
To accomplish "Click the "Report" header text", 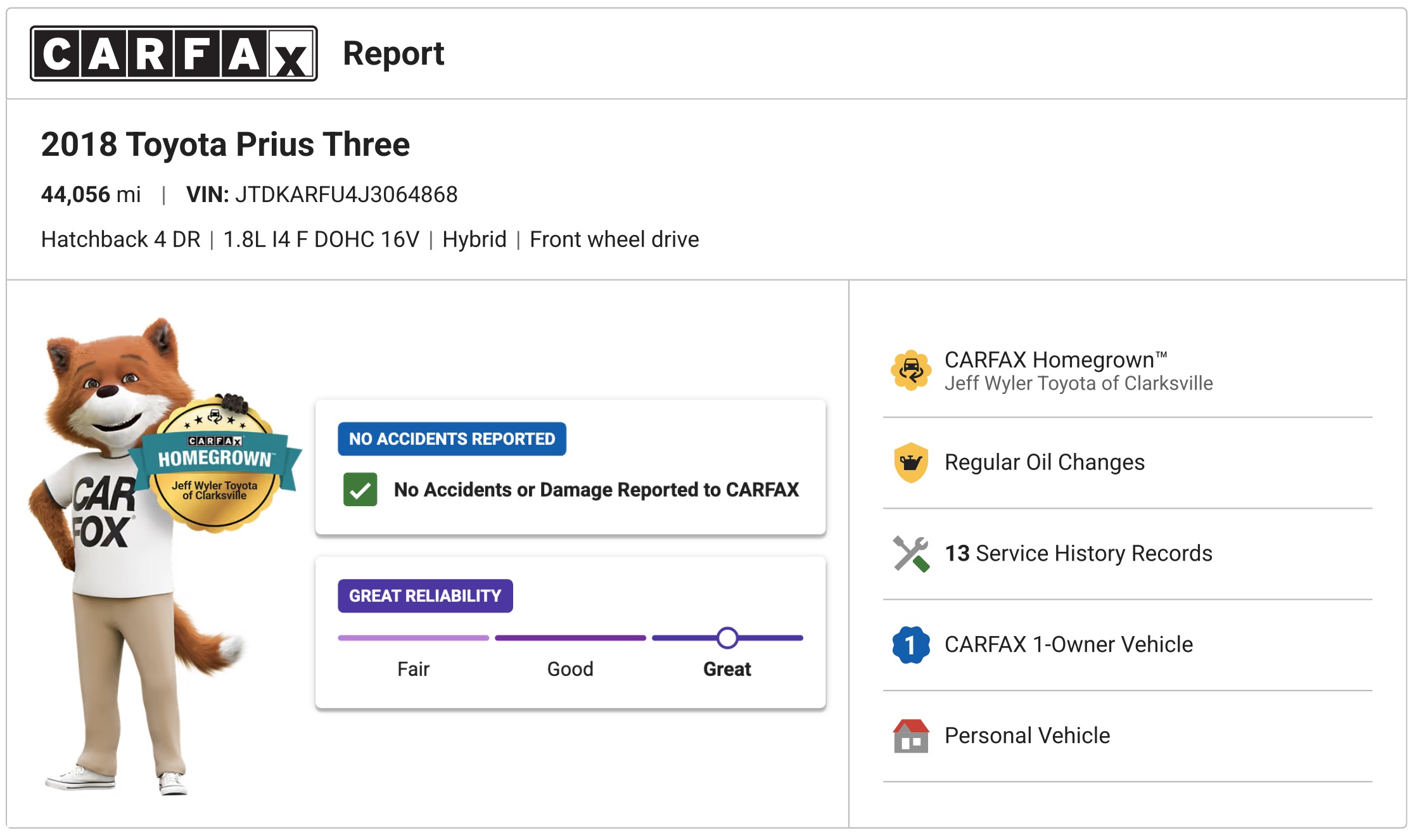I will (393, 54).
